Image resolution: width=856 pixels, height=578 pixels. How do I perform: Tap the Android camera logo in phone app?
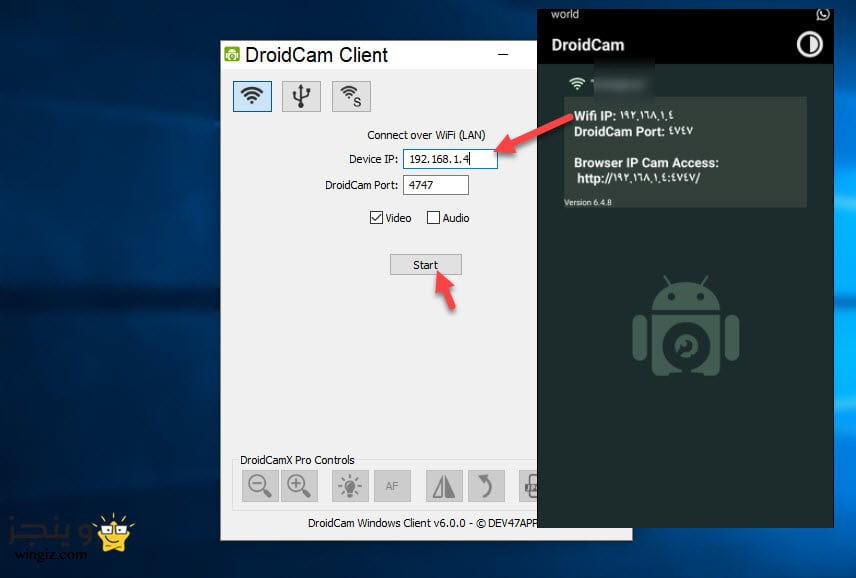[686, 326]
